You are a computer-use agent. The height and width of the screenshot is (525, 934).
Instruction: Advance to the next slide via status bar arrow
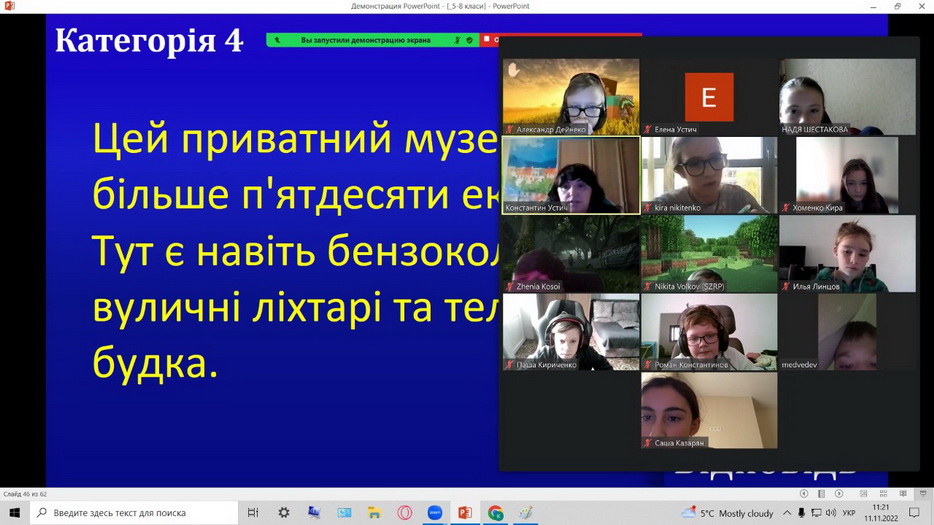(840, 494)
